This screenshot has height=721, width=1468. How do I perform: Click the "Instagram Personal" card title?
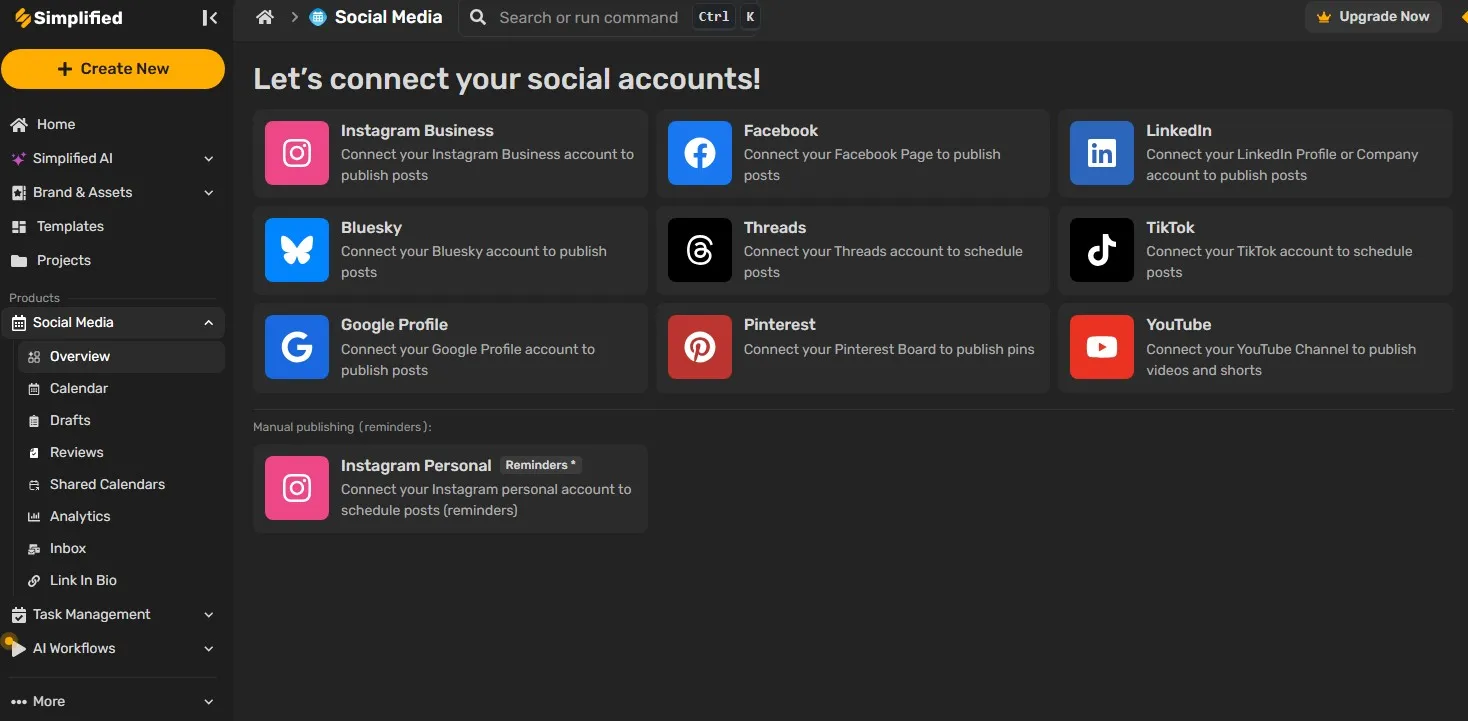(416, 465)
